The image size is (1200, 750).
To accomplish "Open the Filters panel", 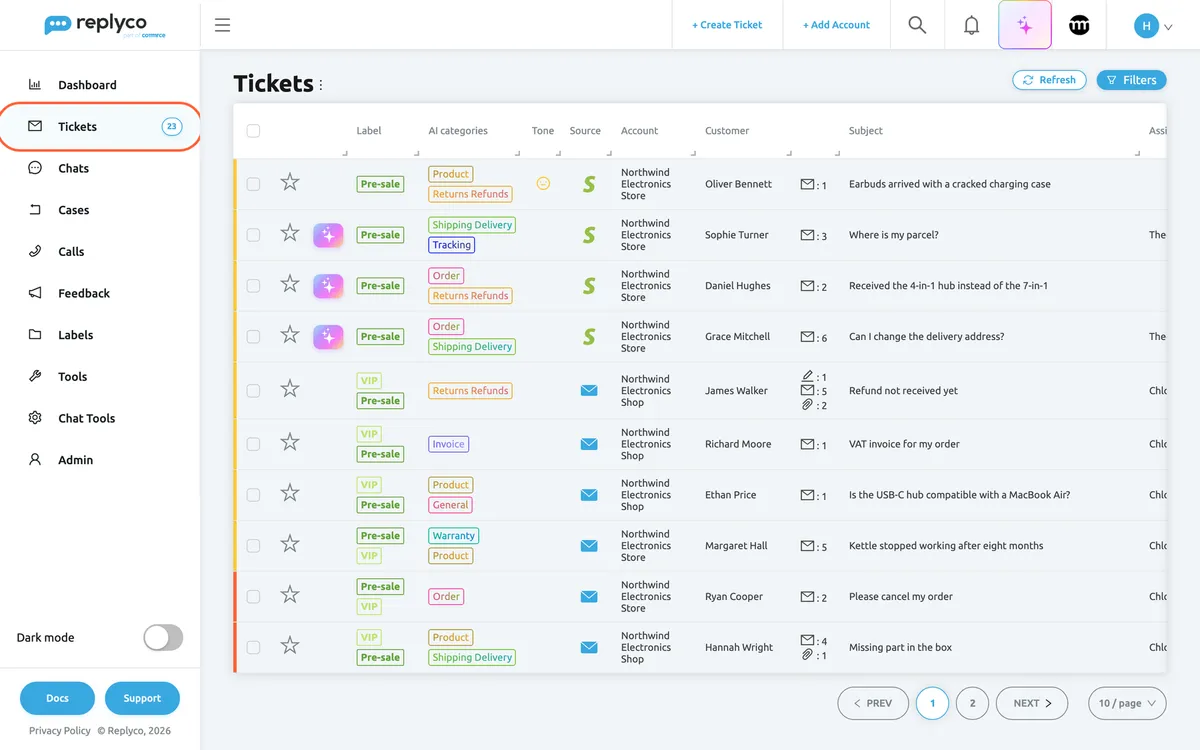I will 1131,80.
